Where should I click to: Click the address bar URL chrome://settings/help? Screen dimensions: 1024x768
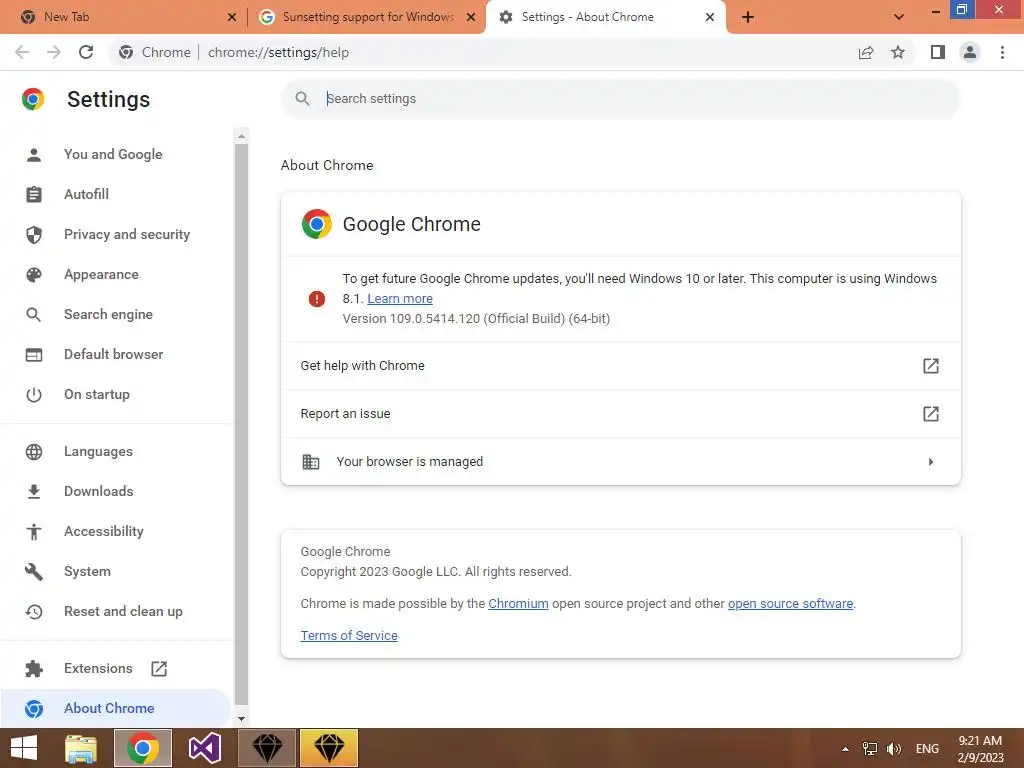[x=278, y=52]
